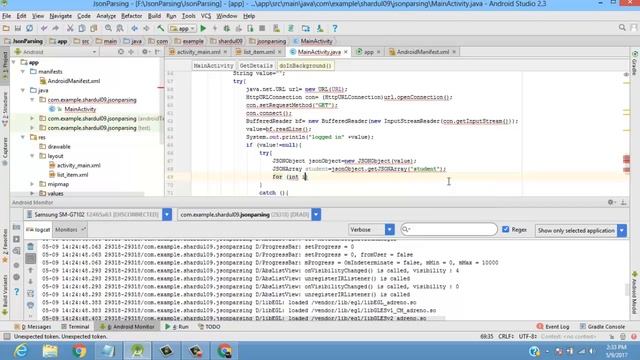The width and height of the screenshot is (640, 360).
Task: Click the Cut scissors icon
Action: (70, 28)
